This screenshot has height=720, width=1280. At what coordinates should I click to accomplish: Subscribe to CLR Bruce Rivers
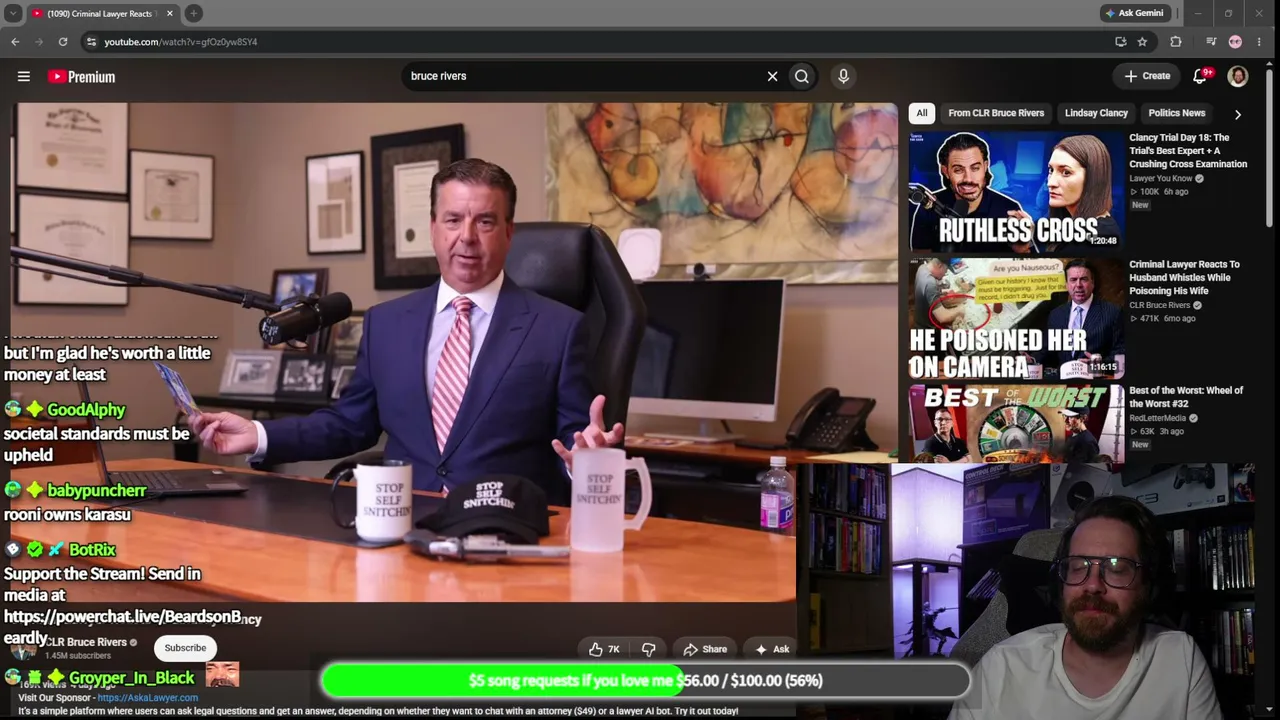(185, 648)
